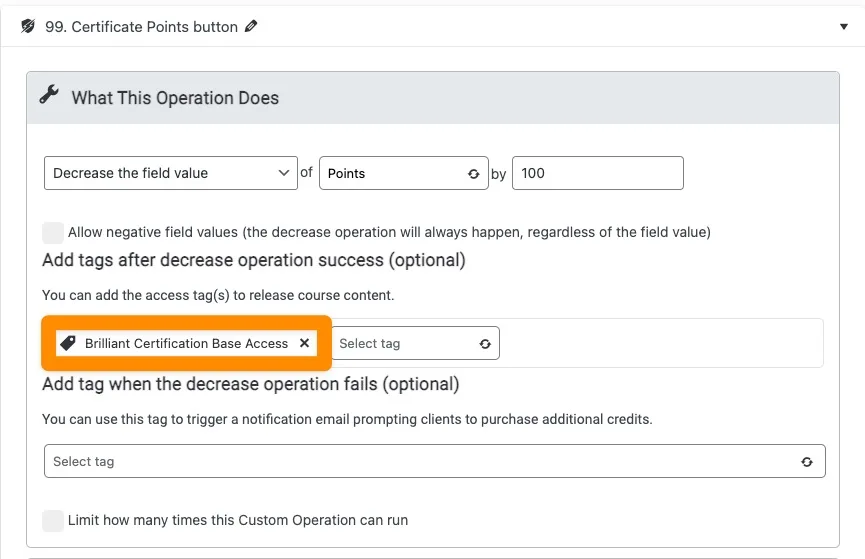Open the Select tag dropdown beside the access tag
Viewport: 865px width, 559px height.
(405, 343)
